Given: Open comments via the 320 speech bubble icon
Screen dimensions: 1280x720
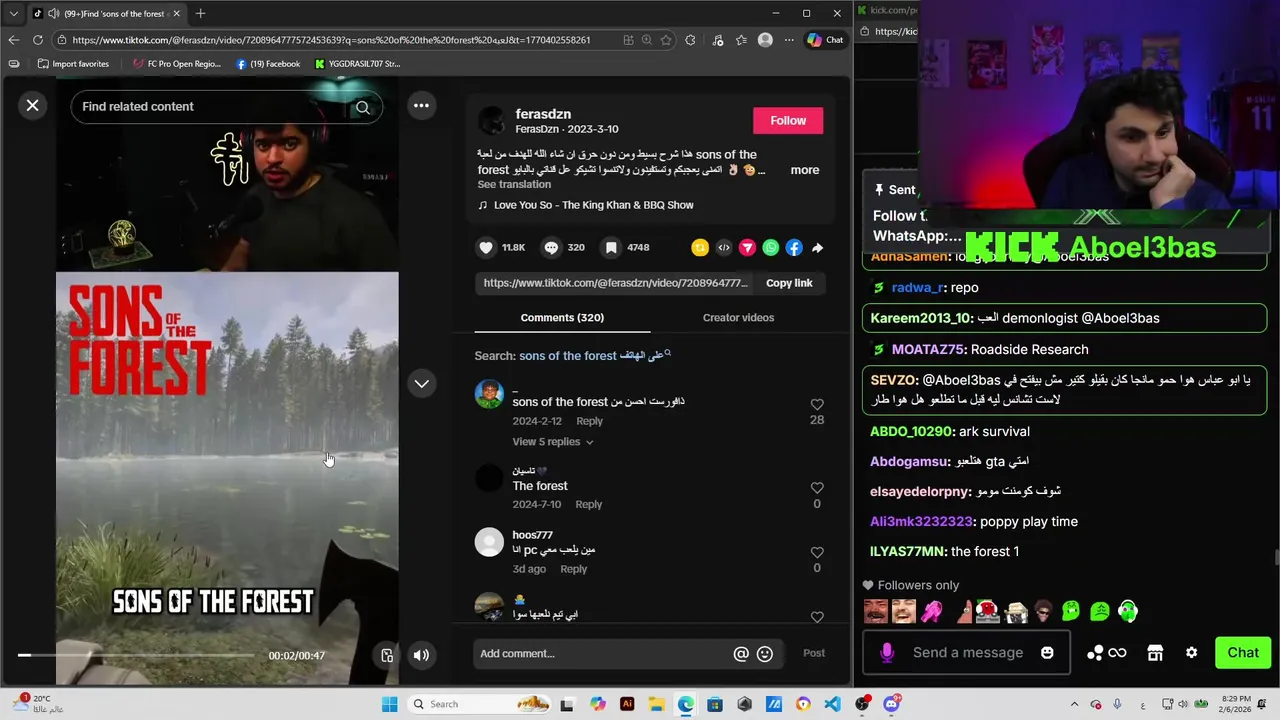Looking at the screenshot, I should point(551,247).
